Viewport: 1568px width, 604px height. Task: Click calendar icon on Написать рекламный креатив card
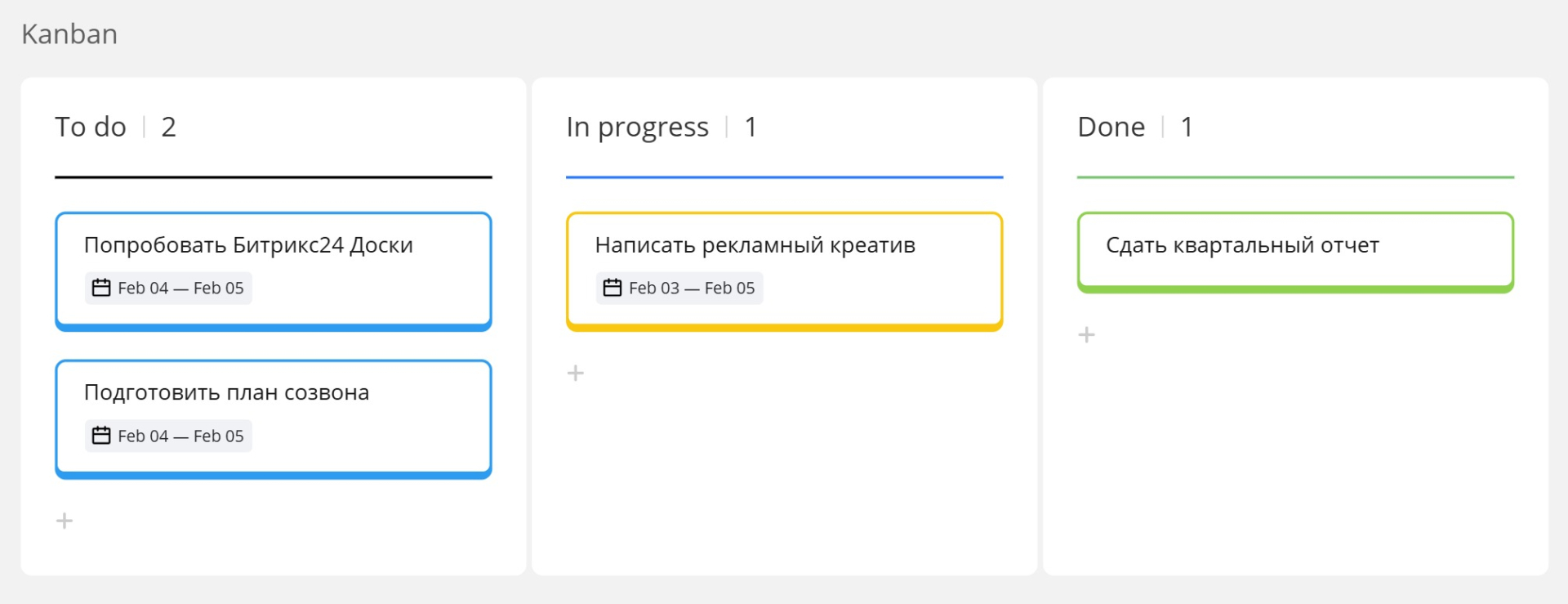pyautogui.click(x=612, y=288)
